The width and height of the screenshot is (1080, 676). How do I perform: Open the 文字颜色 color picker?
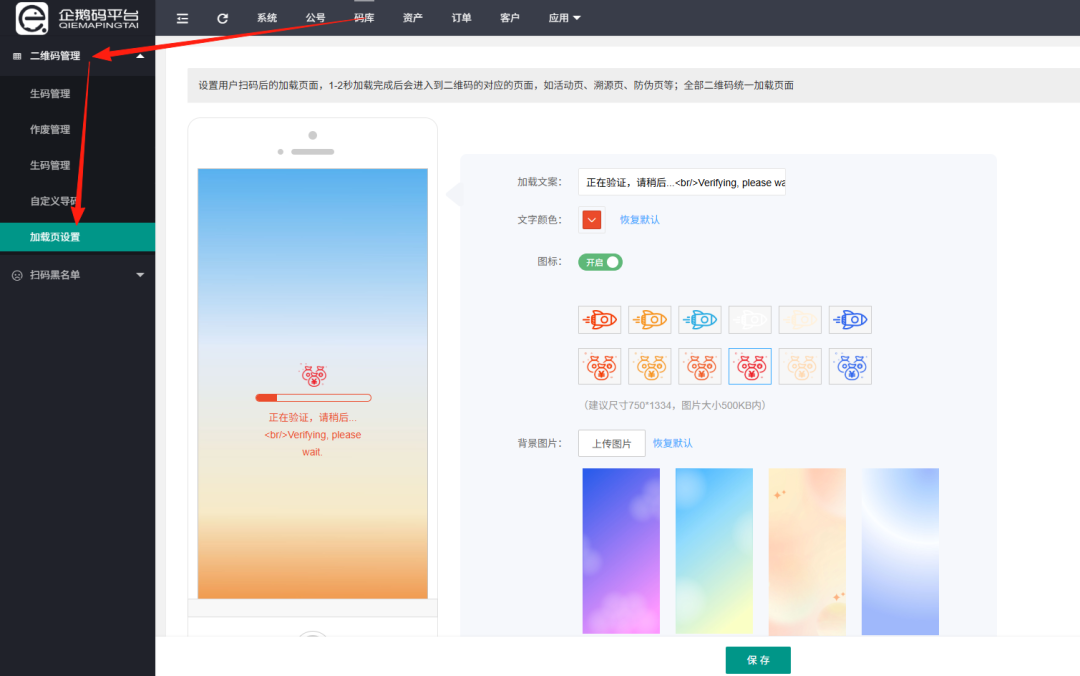point(591,218)
